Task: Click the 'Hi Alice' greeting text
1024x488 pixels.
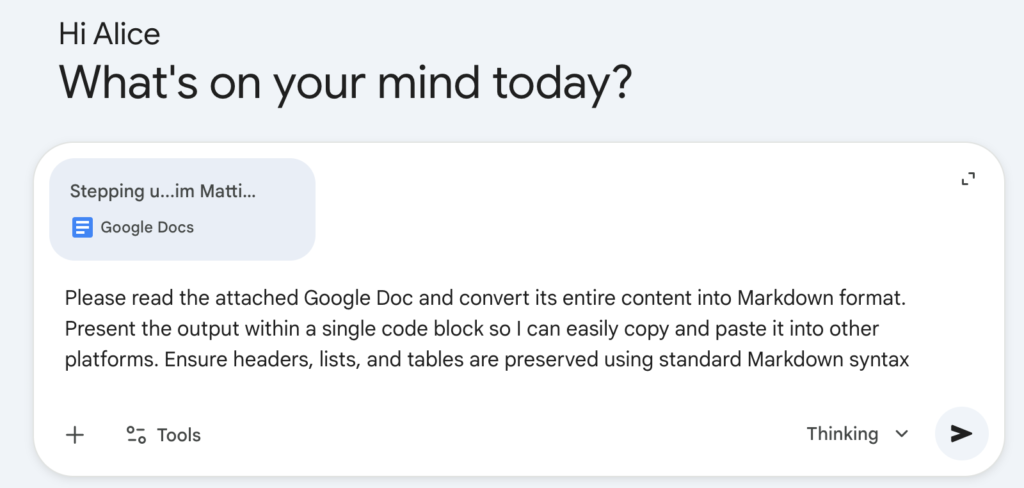Action: click(x=110, y=35)
